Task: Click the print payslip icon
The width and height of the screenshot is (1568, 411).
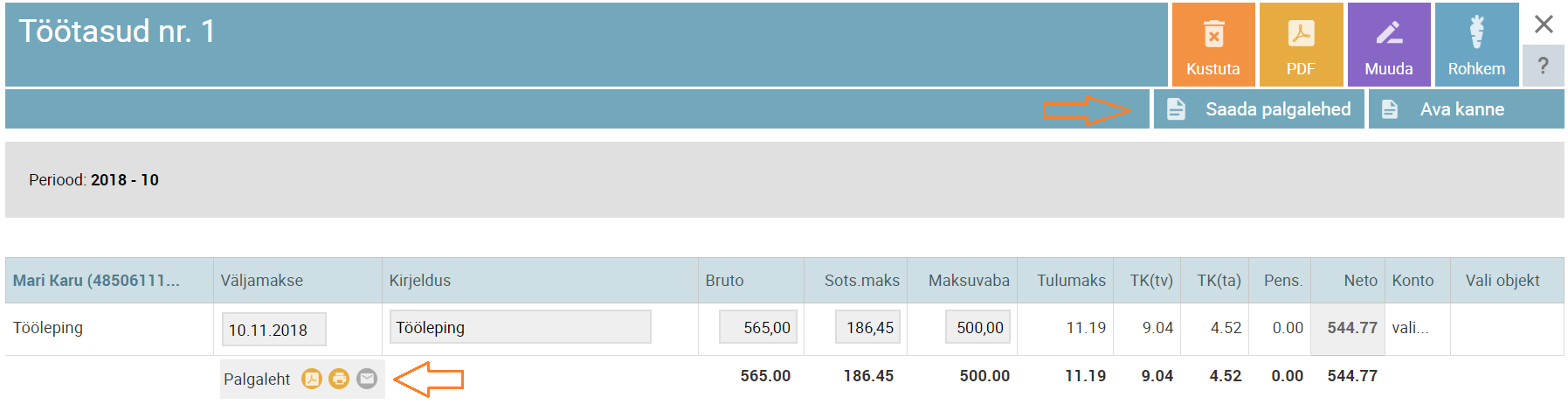Action: 339,379
